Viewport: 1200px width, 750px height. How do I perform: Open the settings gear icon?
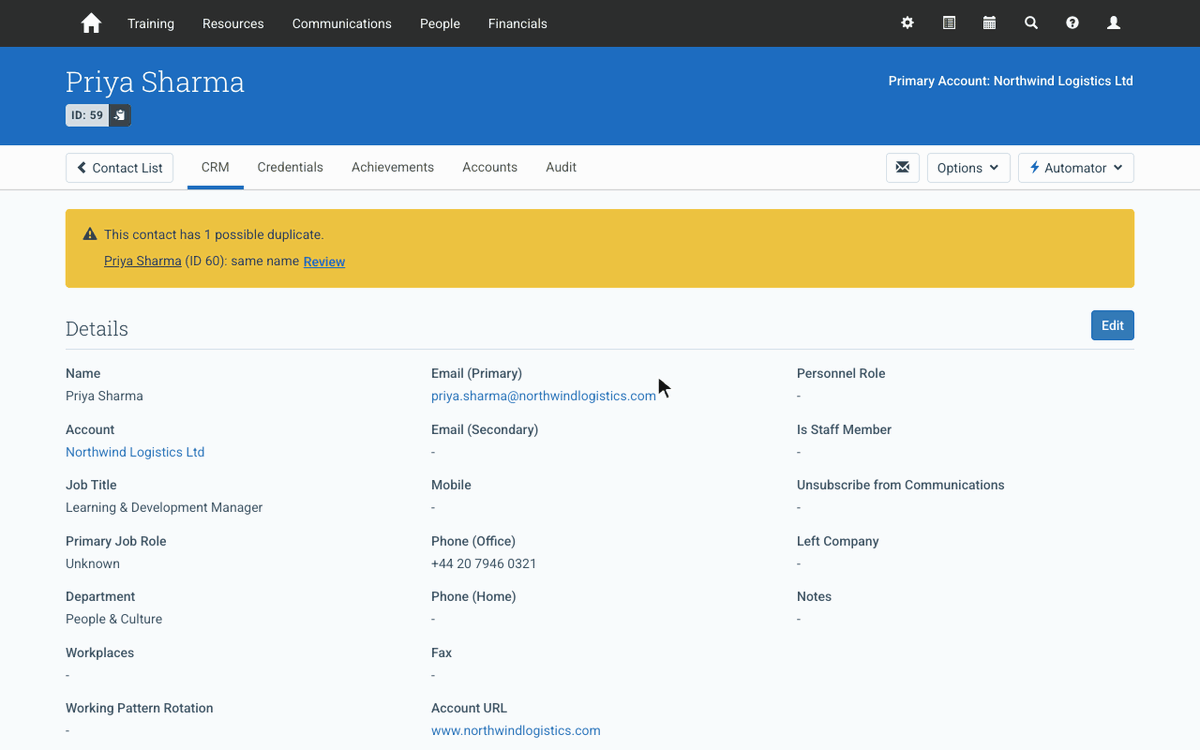[907, 23]
